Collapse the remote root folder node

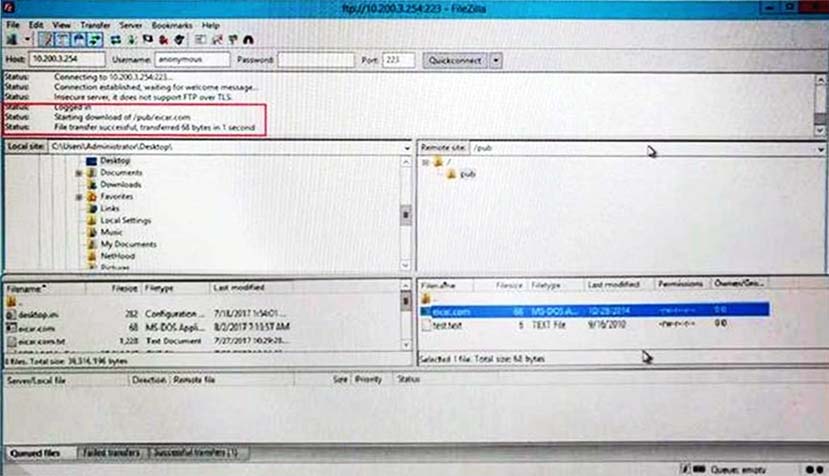426,162
